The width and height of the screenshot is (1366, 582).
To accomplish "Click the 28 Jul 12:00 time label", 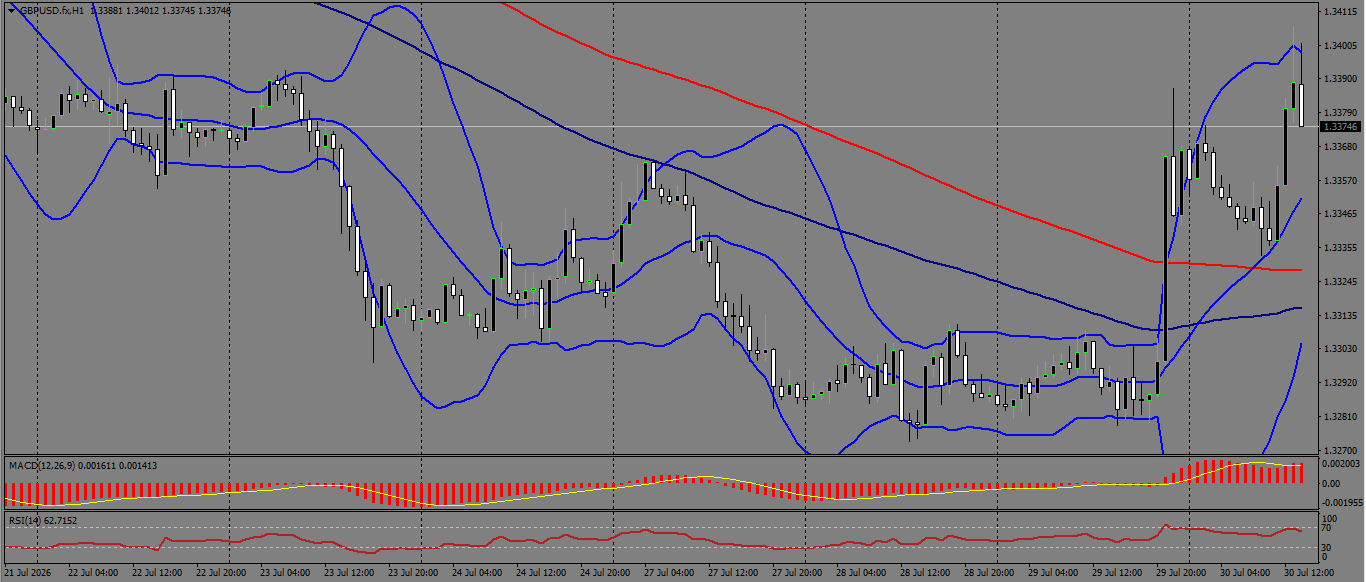I will 926,574.
